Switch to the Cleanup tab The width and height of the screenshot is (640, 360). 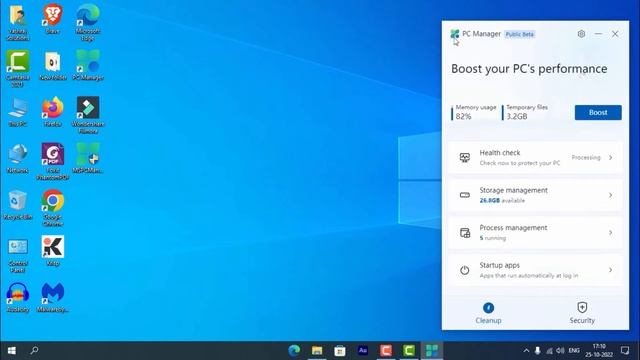click(x=488, y=313)
